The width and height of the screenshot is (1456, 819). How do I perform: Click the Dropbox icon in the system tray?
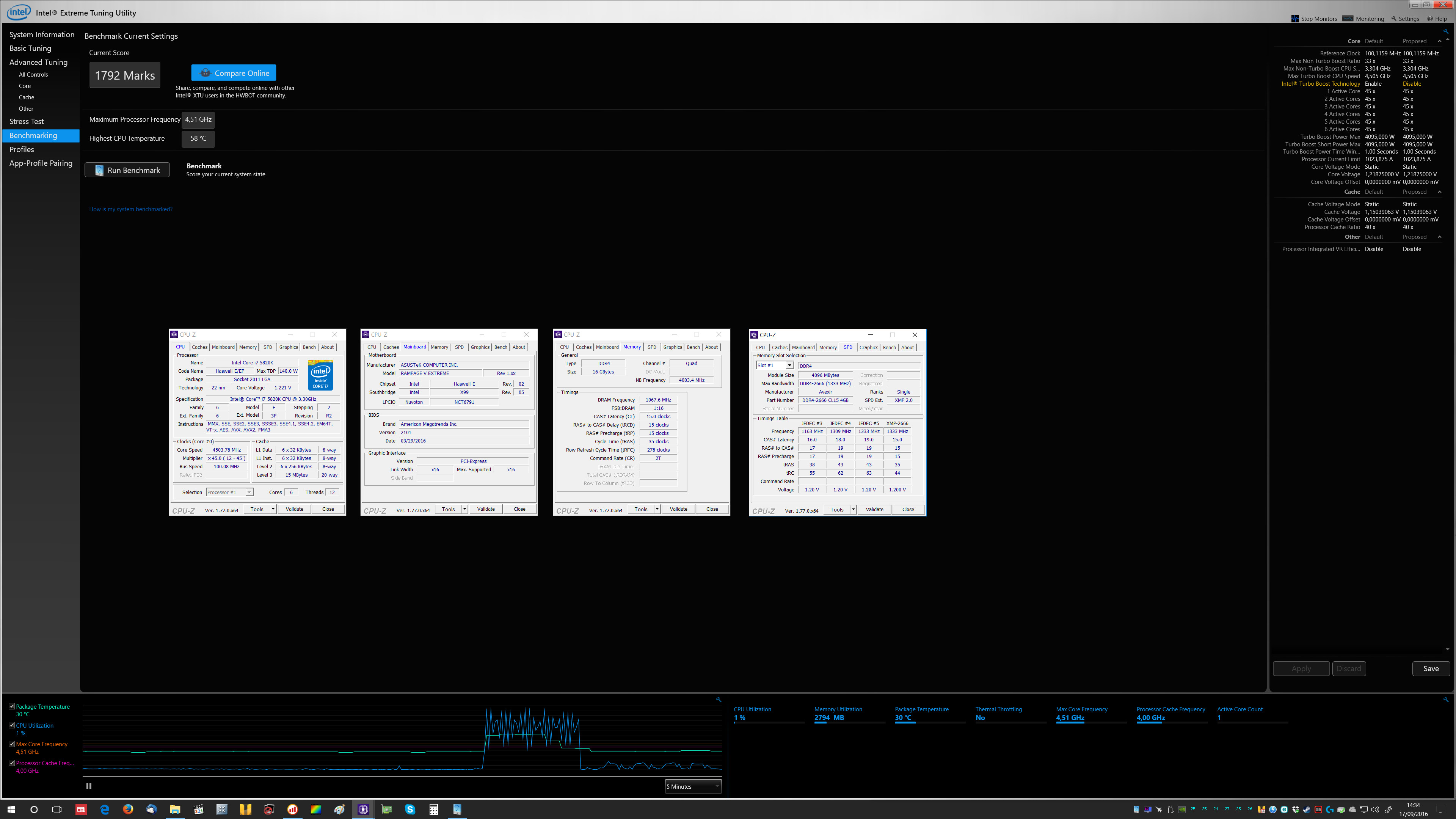point(1296,810)
